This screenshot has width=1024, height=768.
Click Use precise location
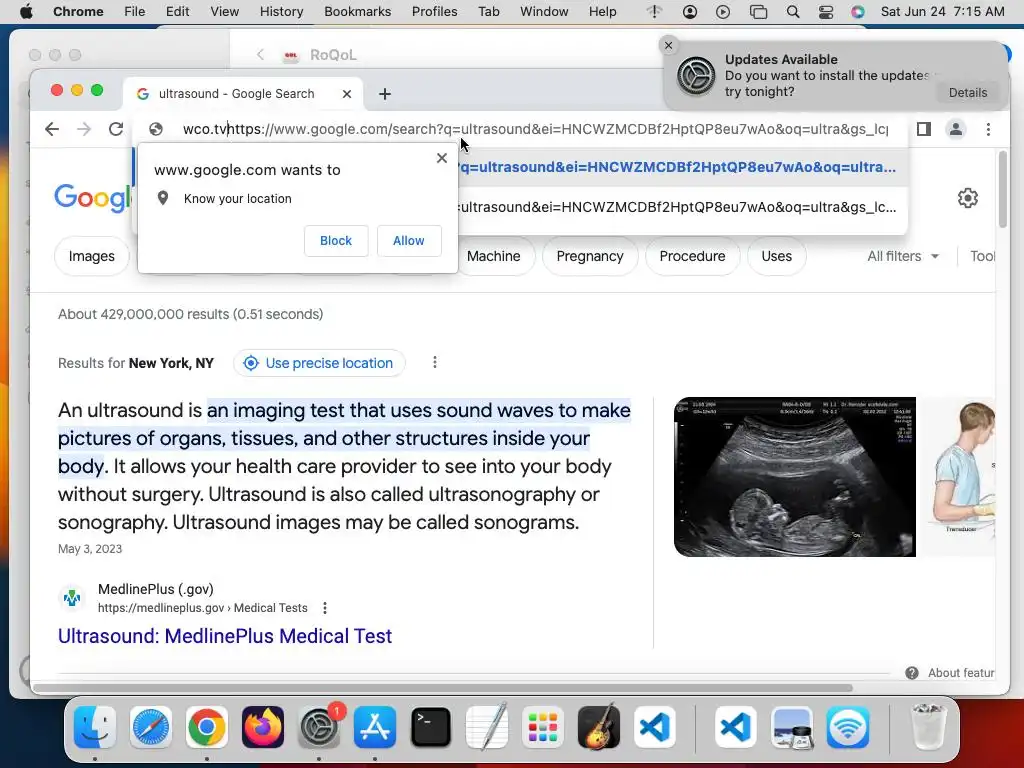tap(319, 363)
